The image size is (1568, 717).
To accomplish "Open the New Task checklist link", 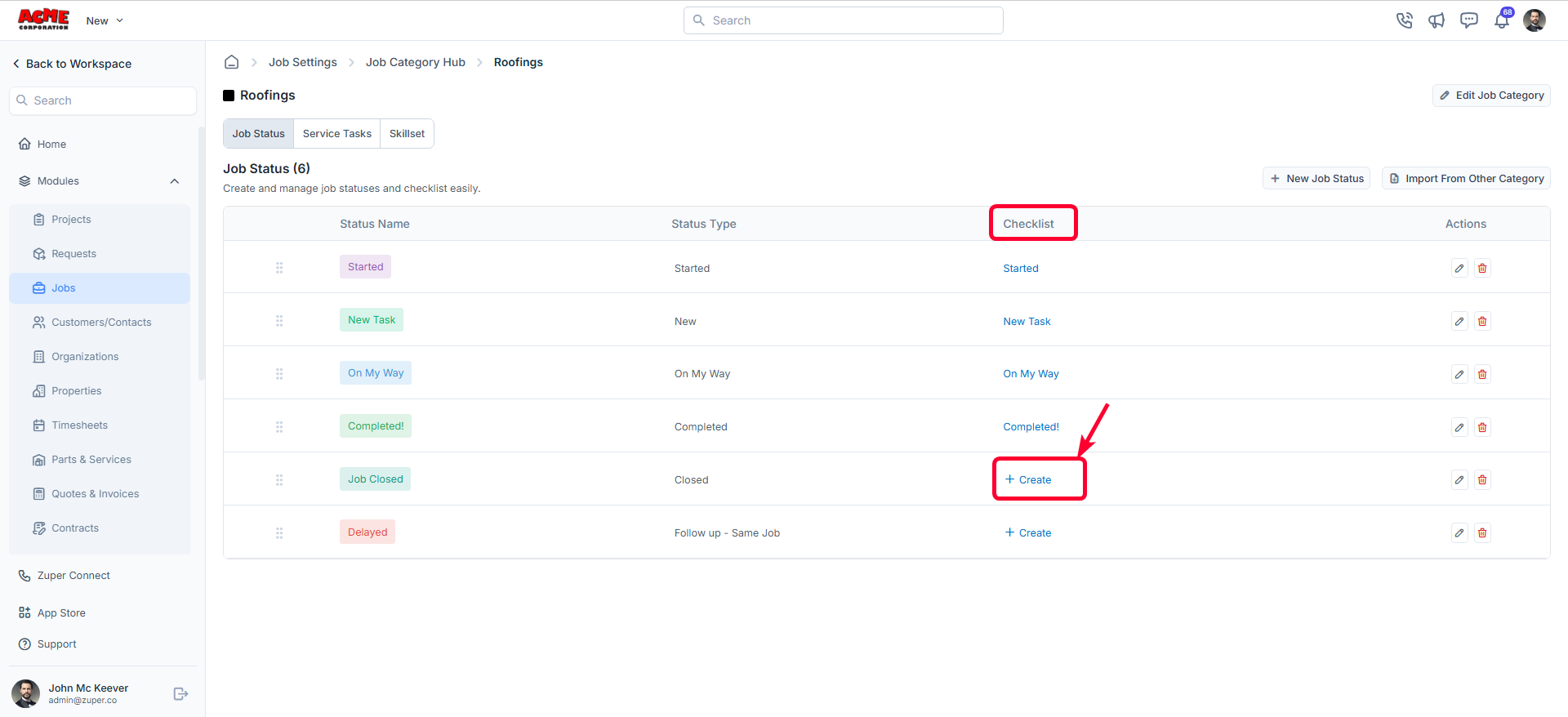I will [x=1027, y=322].
